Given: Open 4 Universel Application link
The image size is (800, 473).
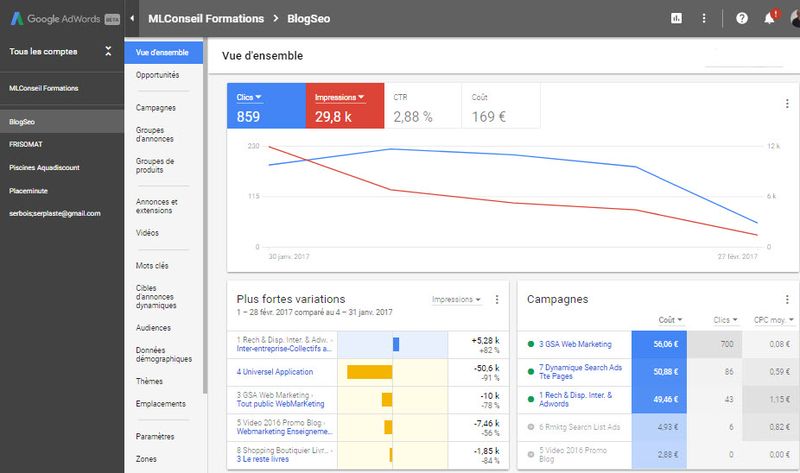Looking at the screenshot, I should pos(274,372).
